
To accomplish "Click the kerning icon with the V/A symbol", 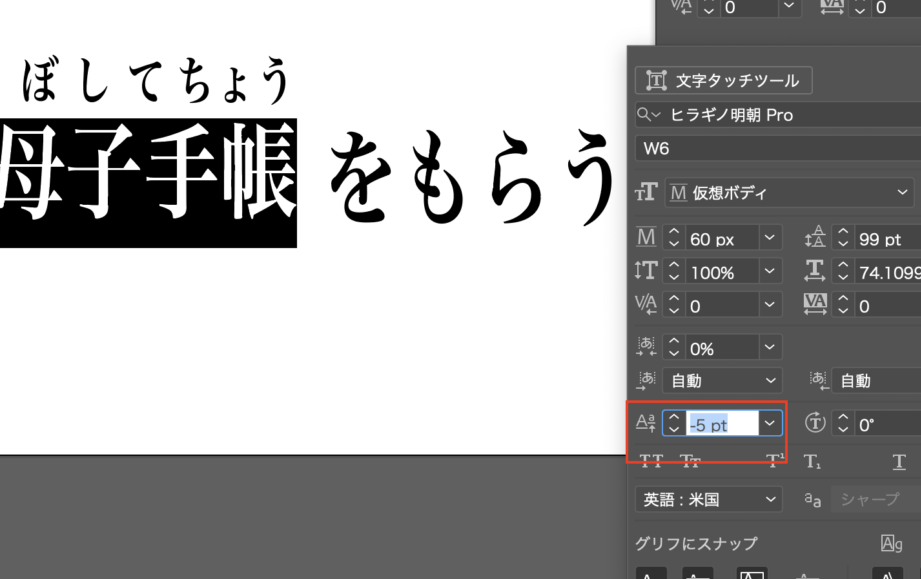I will 645,305.
